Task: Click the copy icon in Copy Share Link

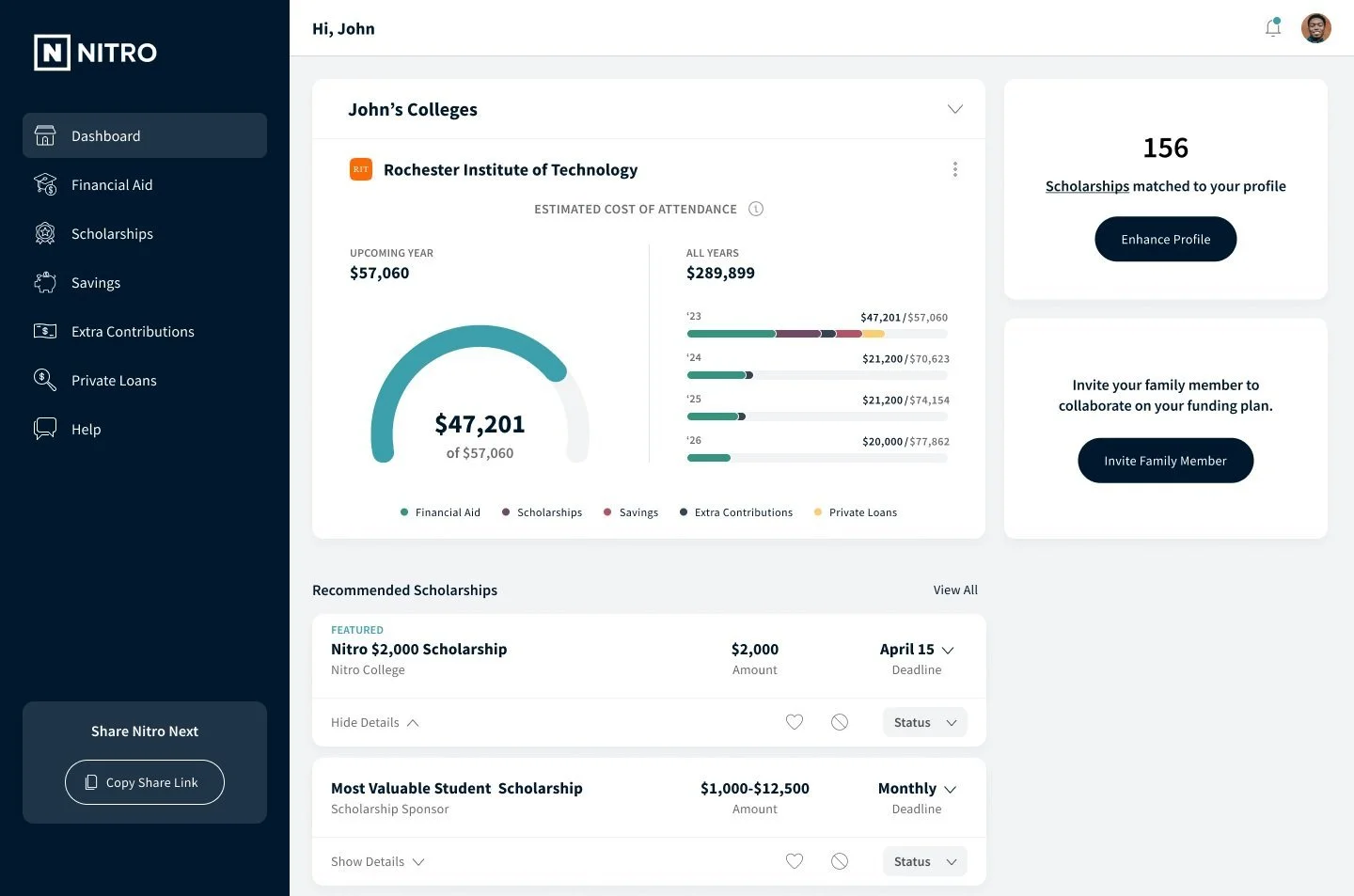Action: pyautogui.click(x=91, y=782)
